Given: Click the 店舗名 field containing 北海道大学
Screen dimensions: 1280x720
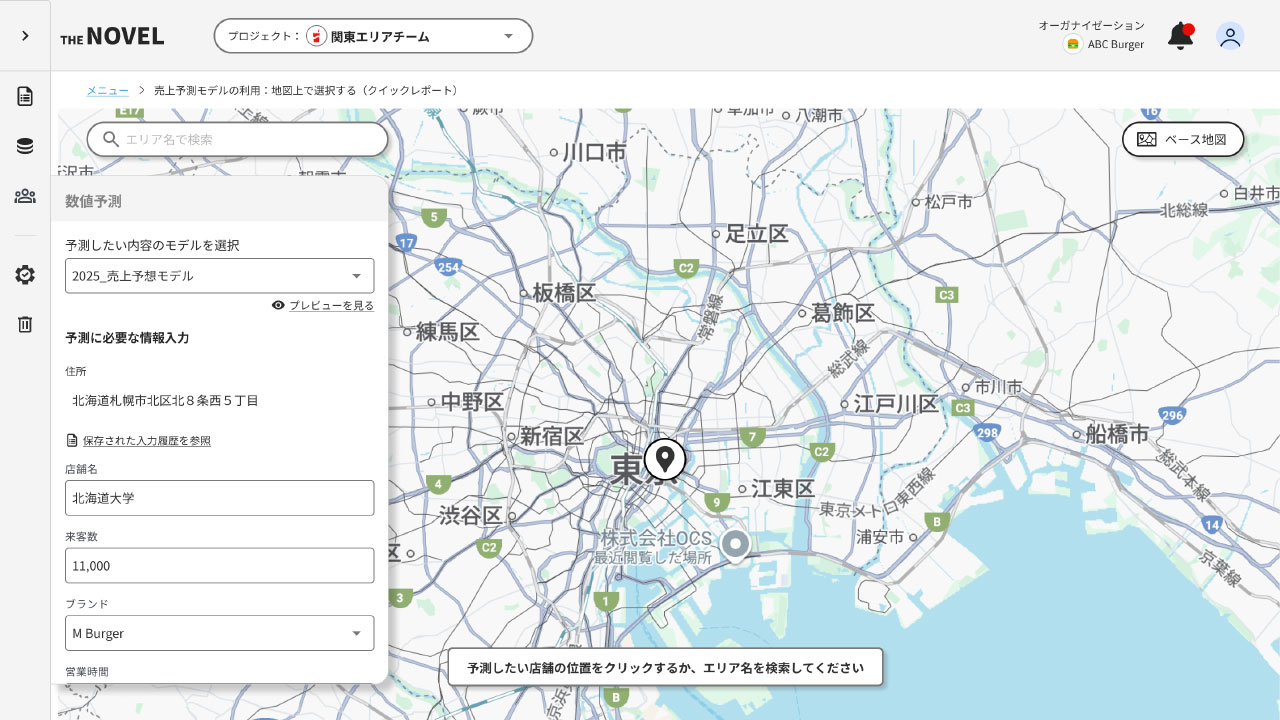Looking at the screenshot, I should [x=220, y=498].
